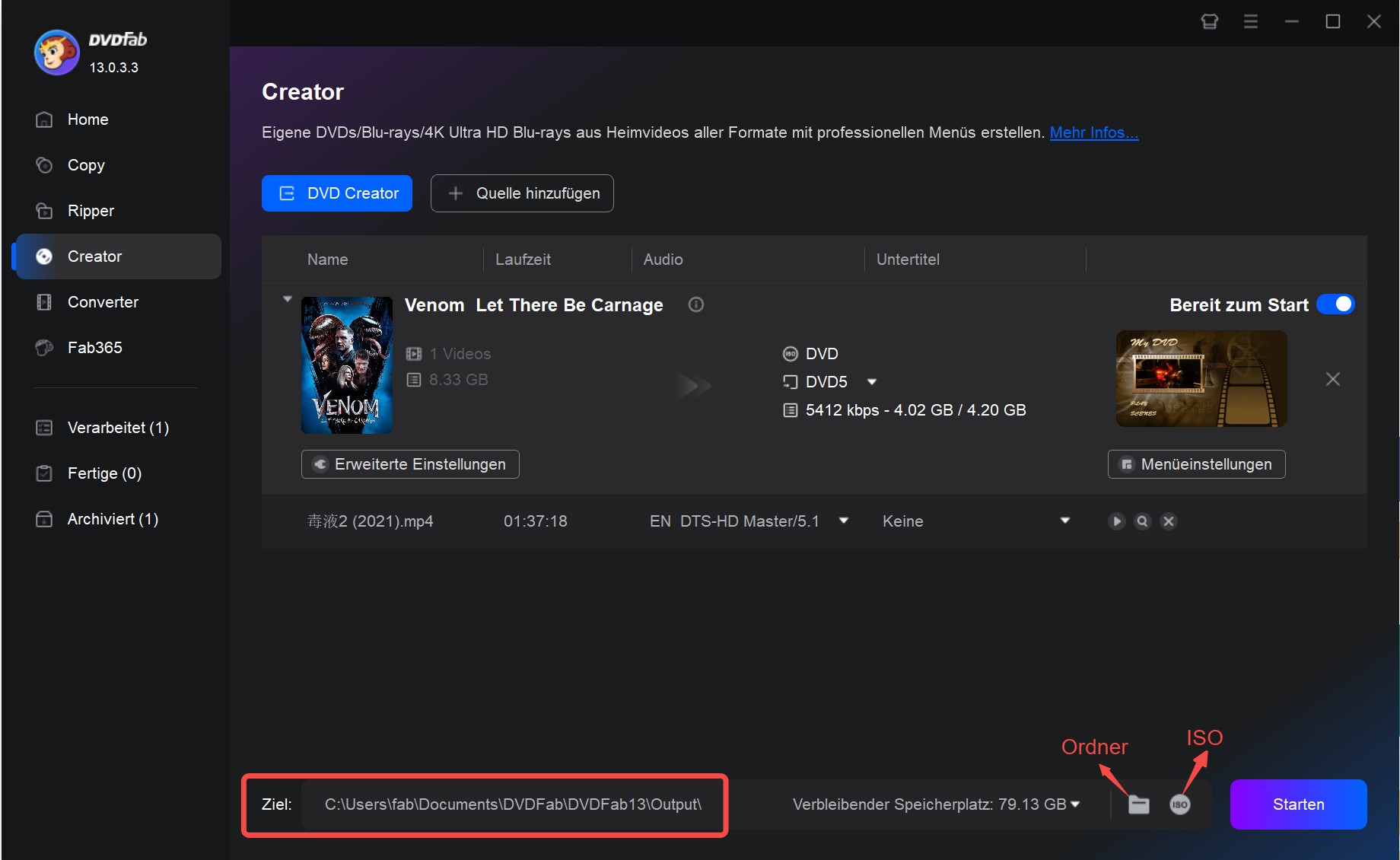1400x860 pixels.
Task: Close the DVDFab window
Action: [x=1374, y=21]
